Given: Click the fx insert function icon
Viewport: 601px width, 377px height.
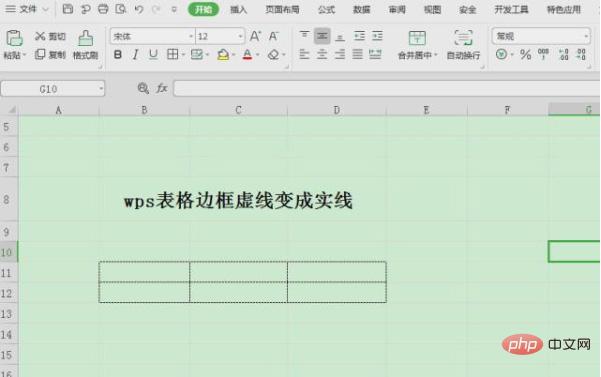Looking at the screenshot, I should coord(162,89).
